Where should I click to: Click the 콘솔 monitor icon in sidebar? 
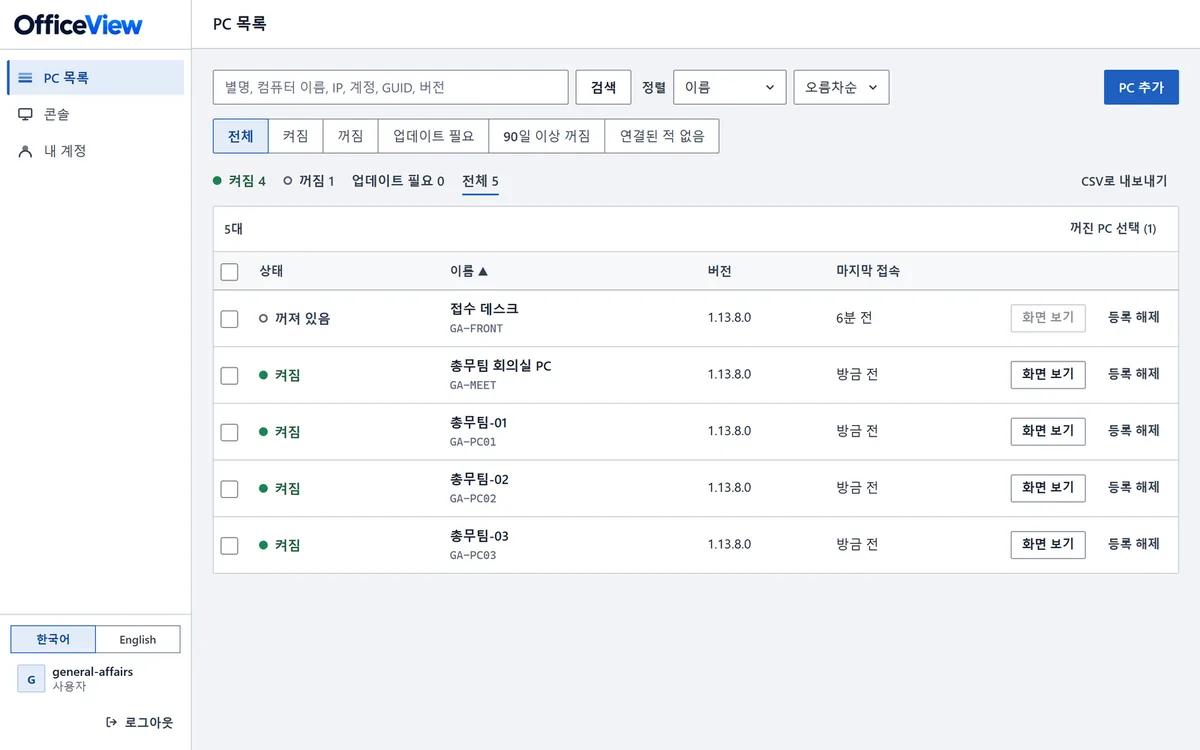(x=26, y=115)
